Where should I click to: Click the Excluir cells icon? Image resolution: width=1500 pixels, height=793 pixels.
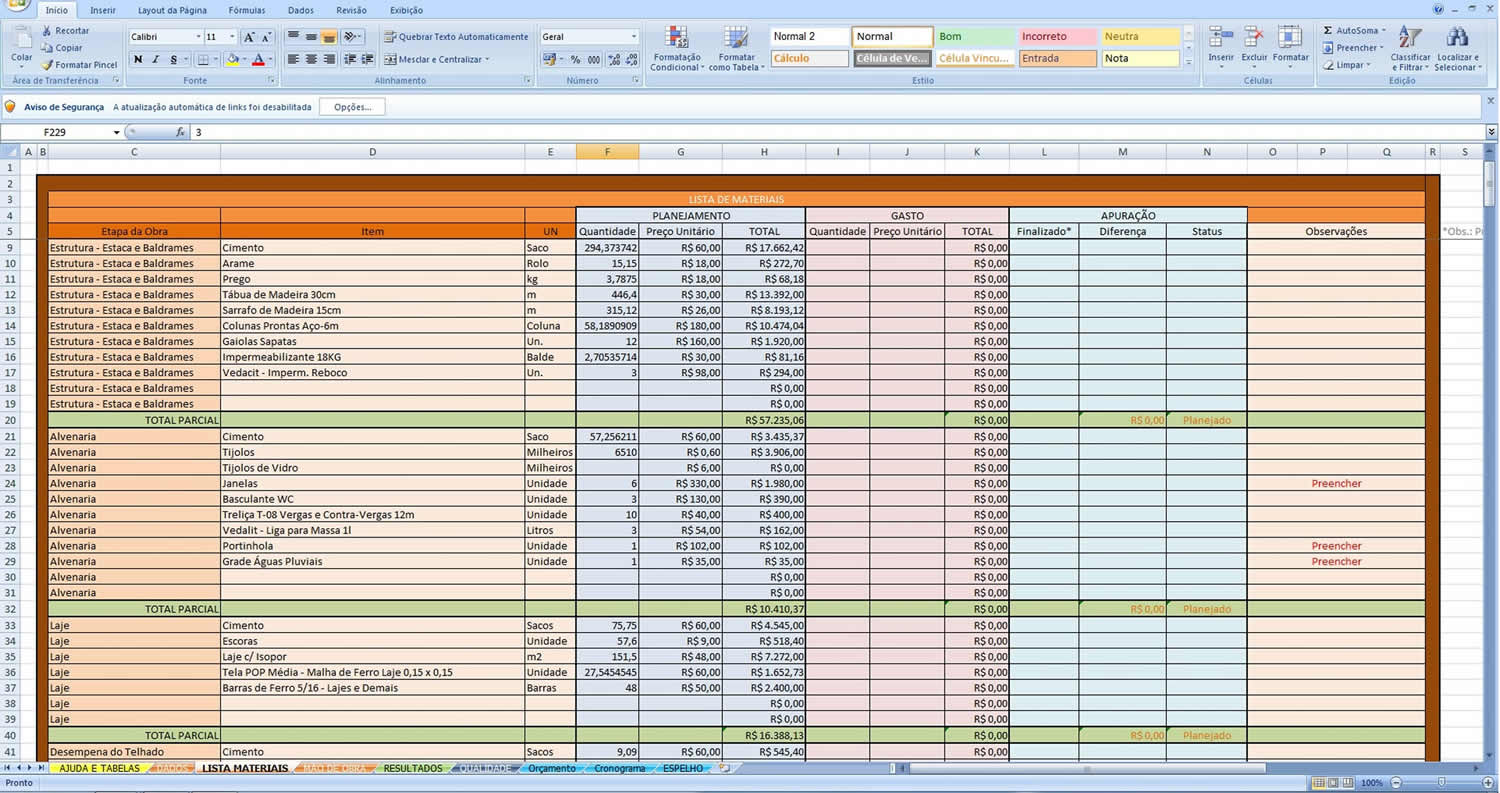tap(1254, 39)
